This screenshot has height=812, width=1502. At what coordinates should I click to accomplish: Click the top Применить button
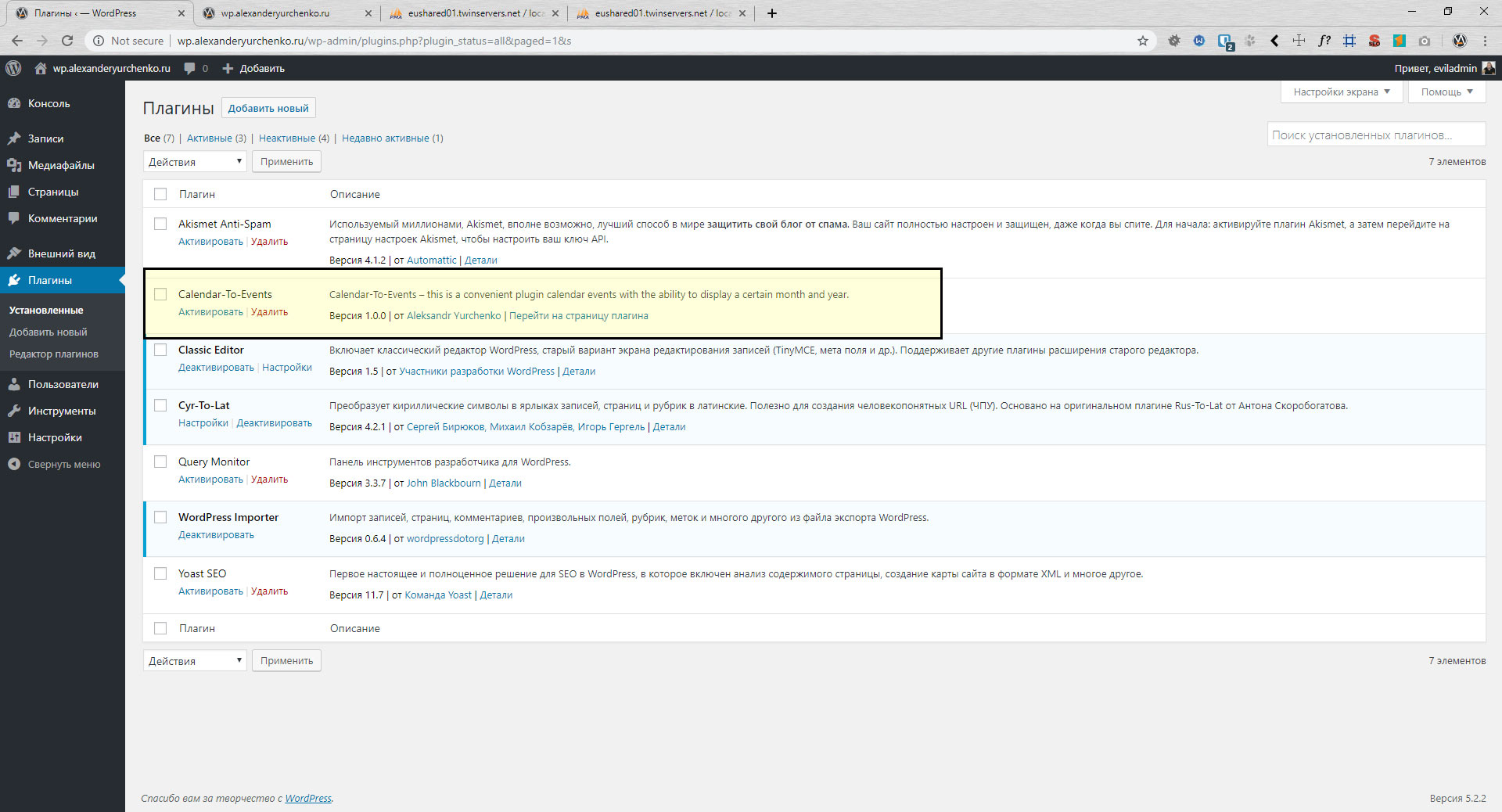coord(286,162)
